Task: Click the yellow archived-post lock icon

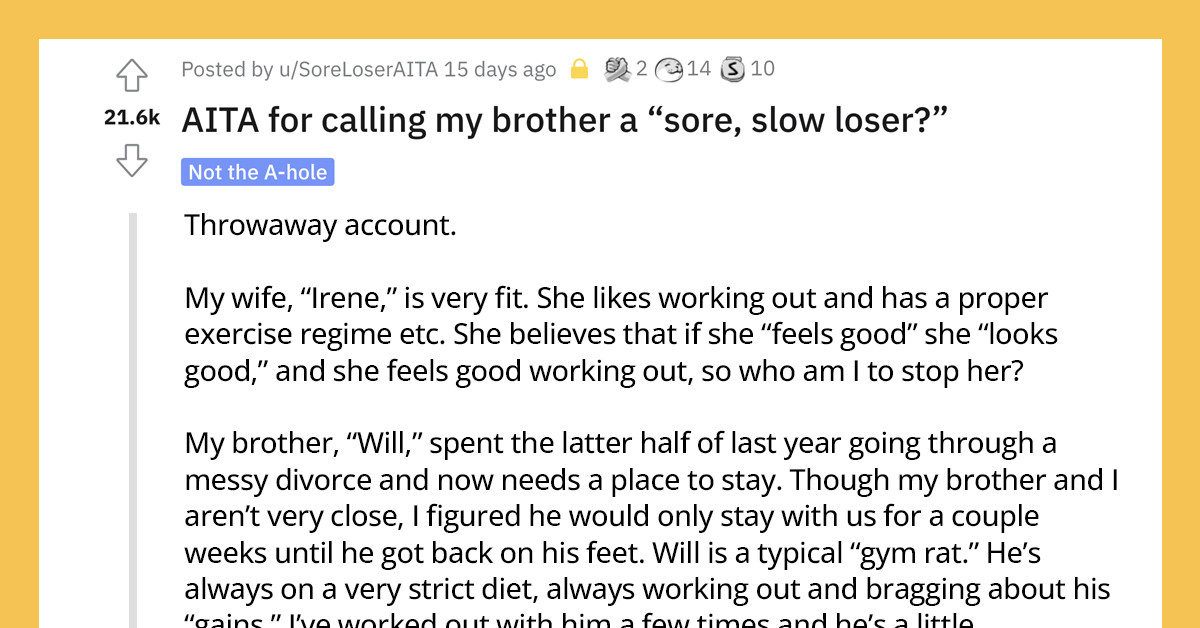Action: (x=579, y=69)
